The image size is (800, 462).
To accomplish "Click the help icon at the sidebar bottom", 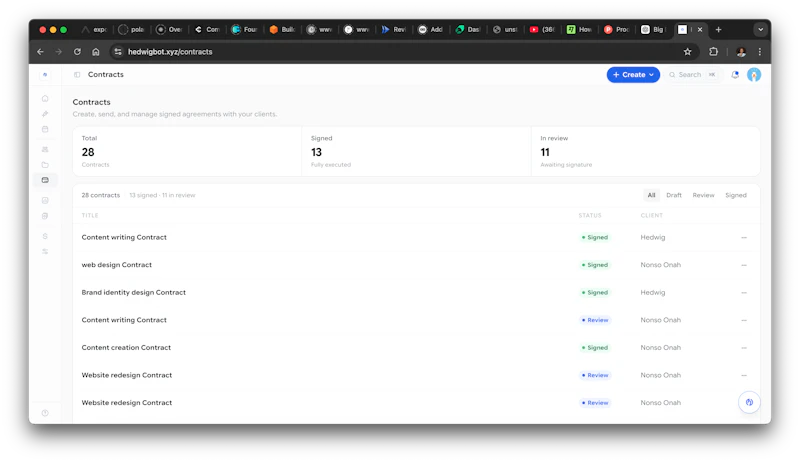I will tap(45, 413).
